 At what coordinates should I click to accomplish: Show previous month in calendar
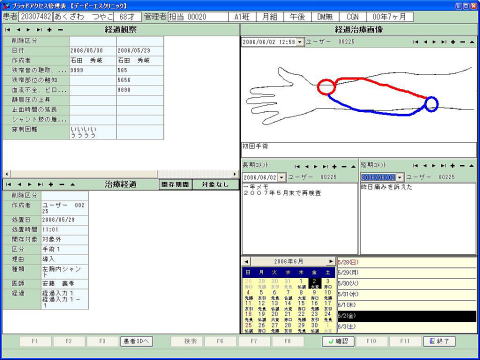pos(246,262)
